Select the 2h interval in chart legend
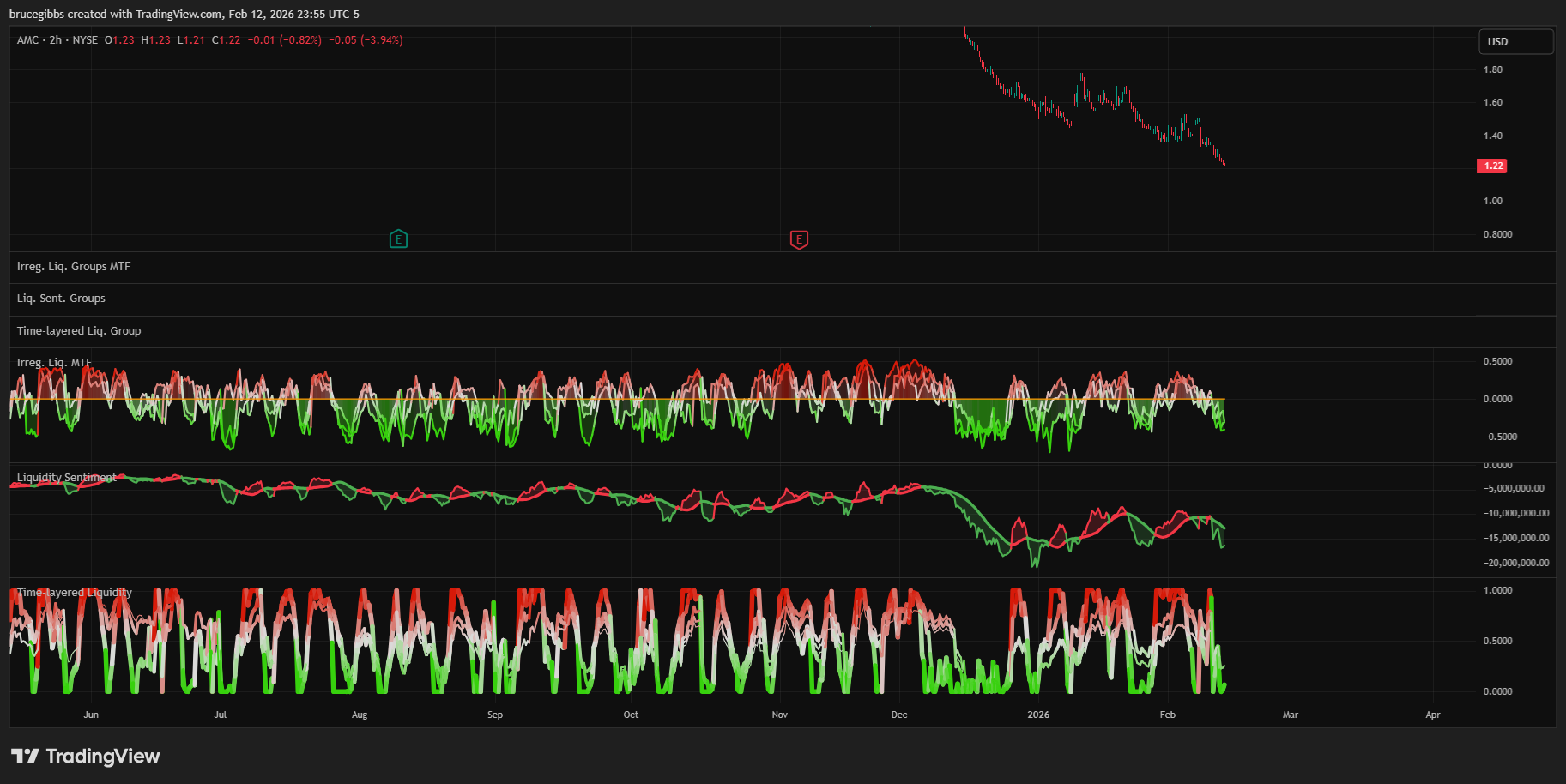Screen dimensions: 1566x784 pyautogui.click(x=56, y=40)
